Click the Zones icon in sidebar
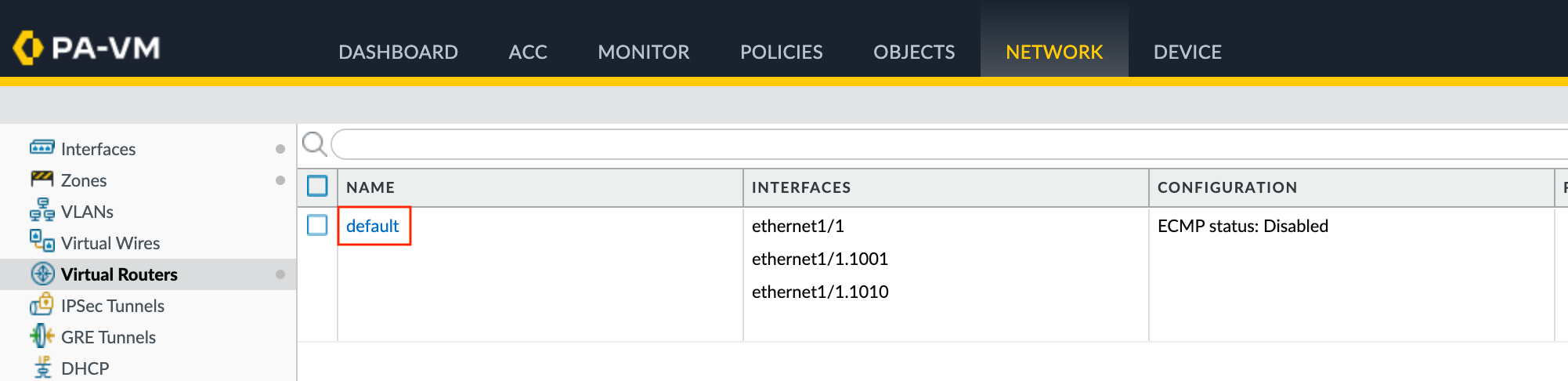 (42, 180)
